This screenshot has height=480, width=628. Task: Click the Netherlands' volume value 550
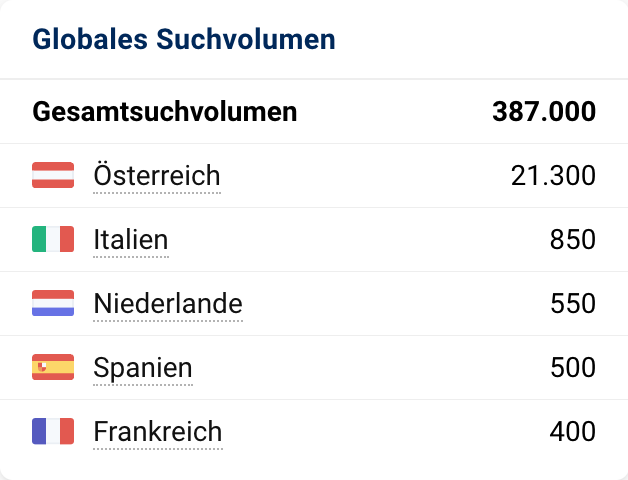pos(573,303)
